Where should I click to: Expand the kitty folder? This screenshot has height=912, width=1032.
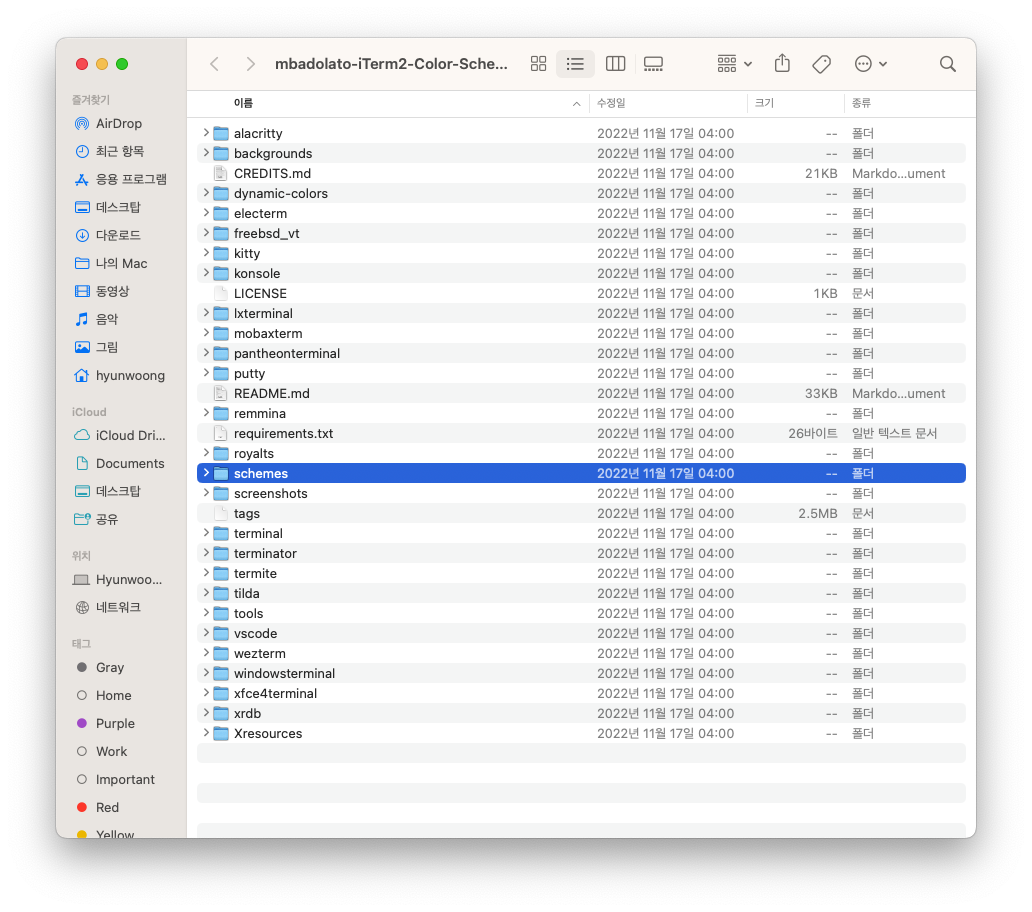pos(206,253)
